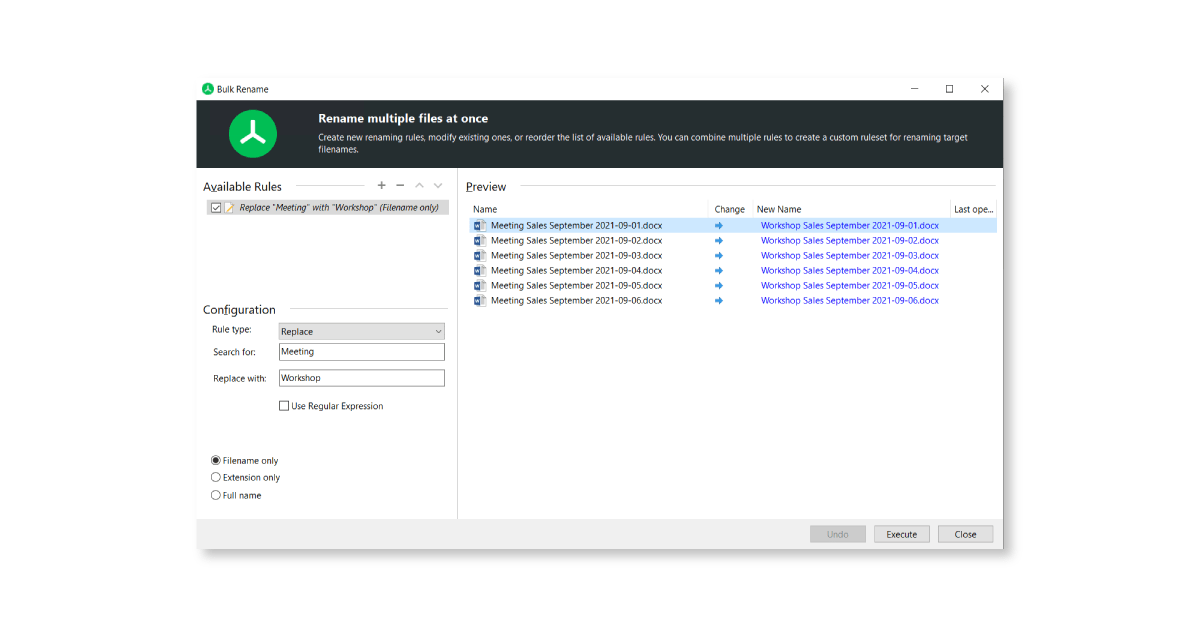Click the Word file icon for 2021-09-03.docx
The image size is (1200, 627).
point(480,256)
